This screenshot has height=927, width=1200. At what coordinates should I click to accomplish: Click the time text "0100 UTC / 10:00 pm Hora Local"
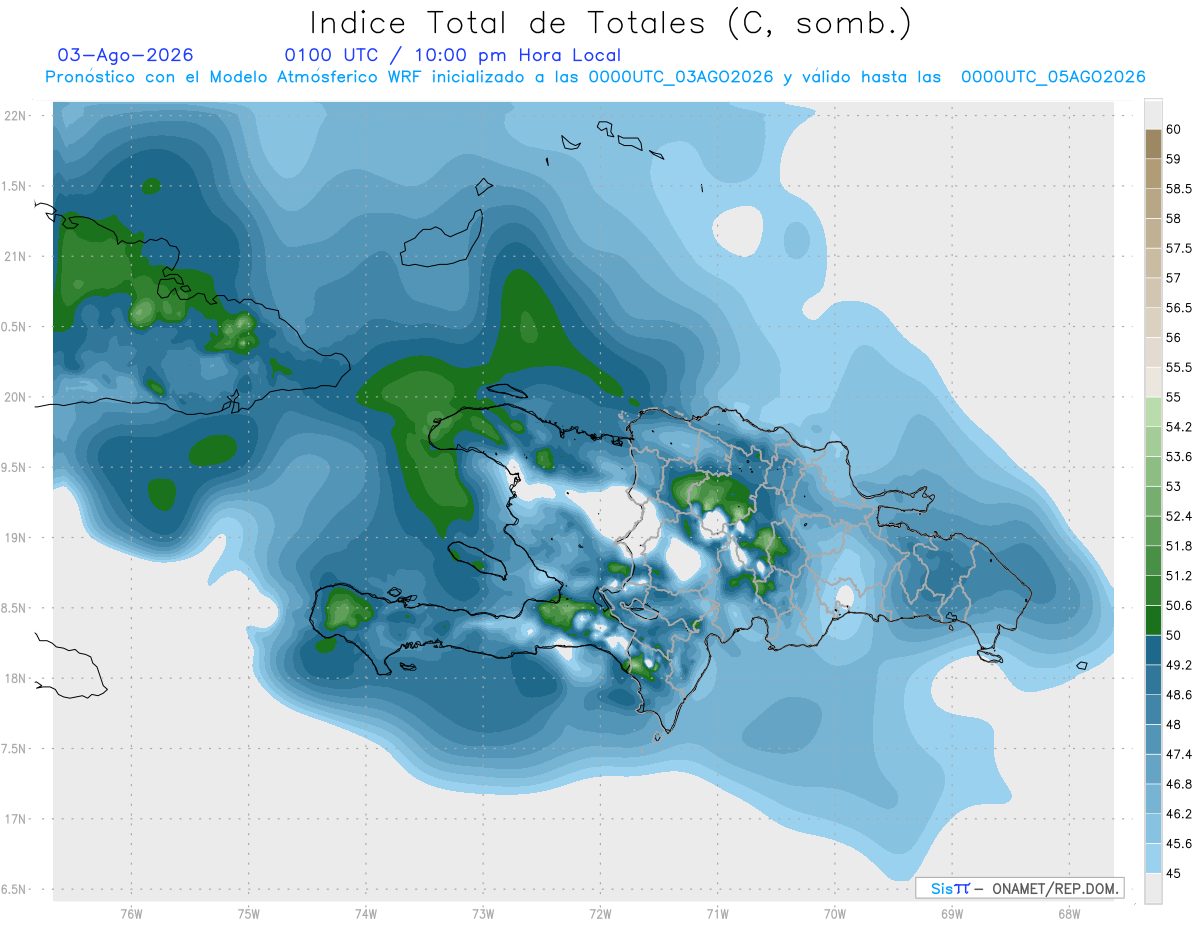(453, 55)
